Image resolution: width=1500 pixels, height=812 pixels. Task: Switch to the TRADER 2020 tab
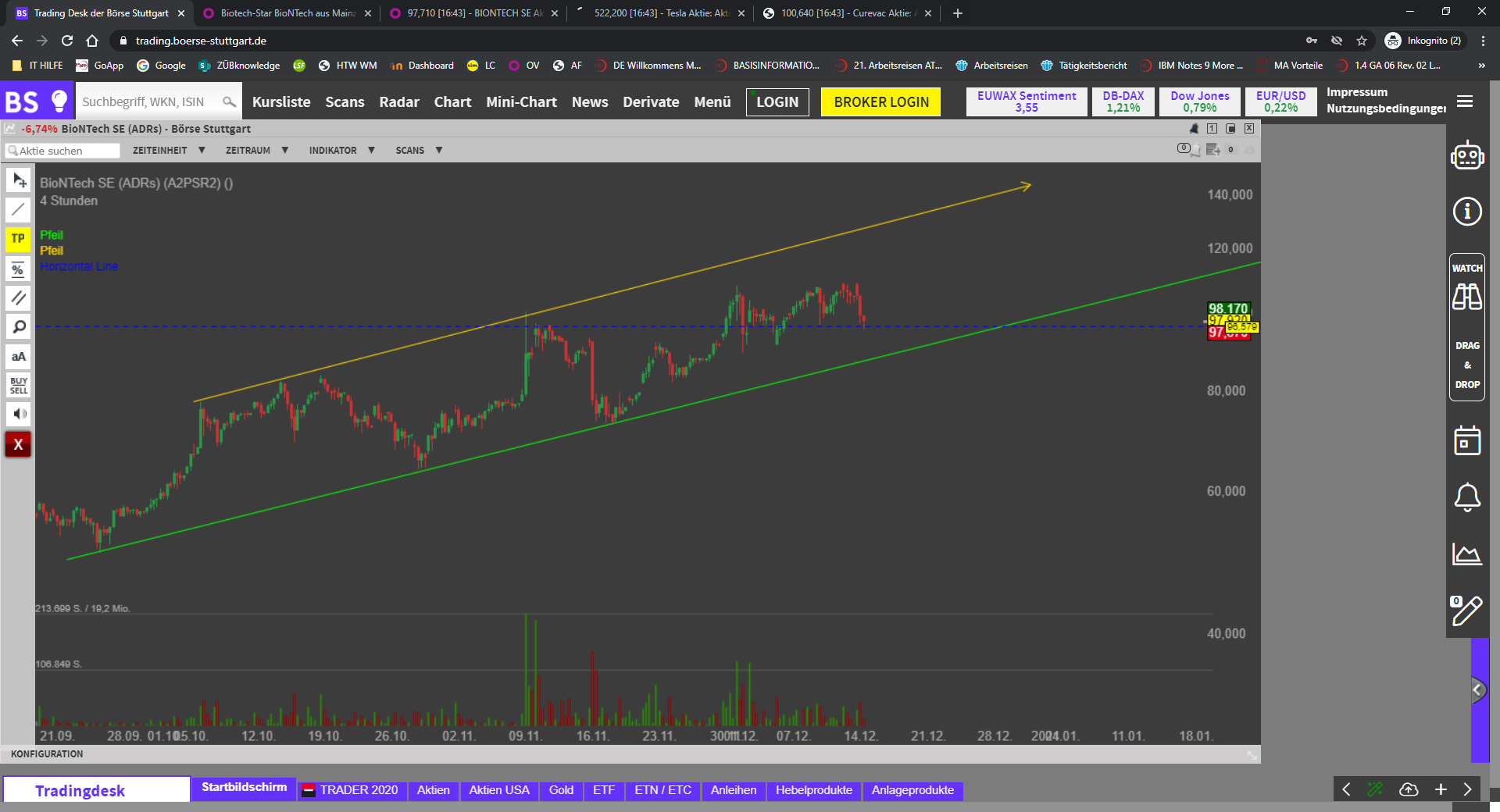click(x=351, y=790)
